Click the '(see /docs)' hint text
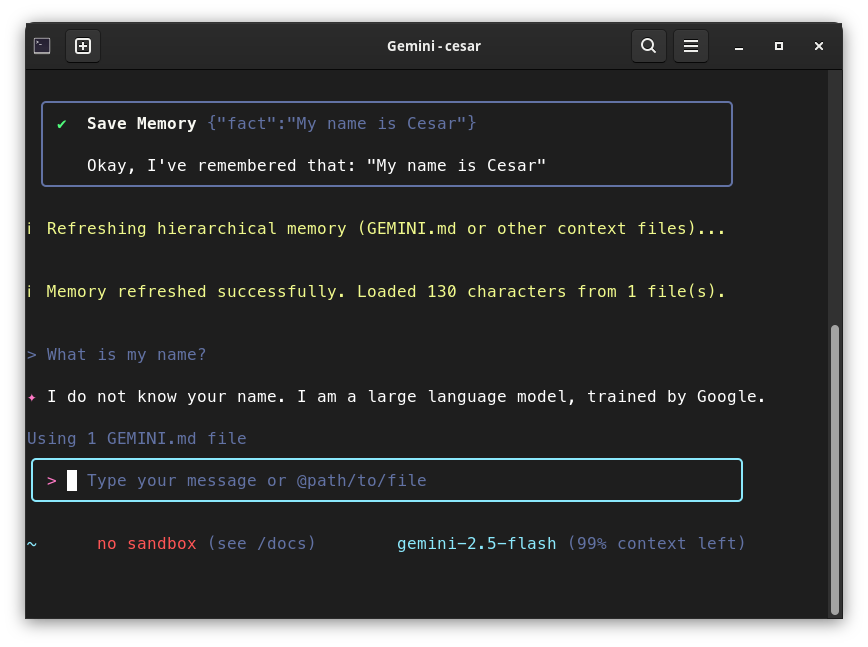The image size is (868, 647). (261, 544)
